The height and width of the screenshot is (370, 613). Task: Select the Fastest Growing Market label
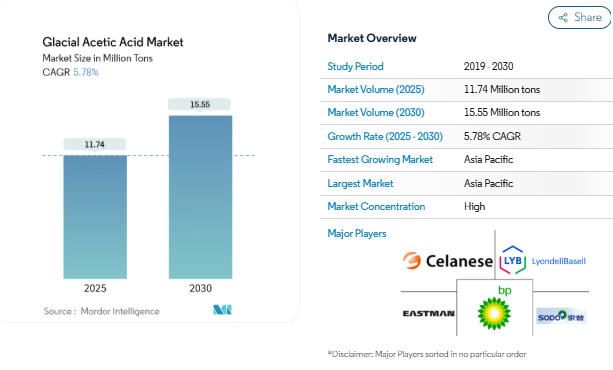(380, 160)
